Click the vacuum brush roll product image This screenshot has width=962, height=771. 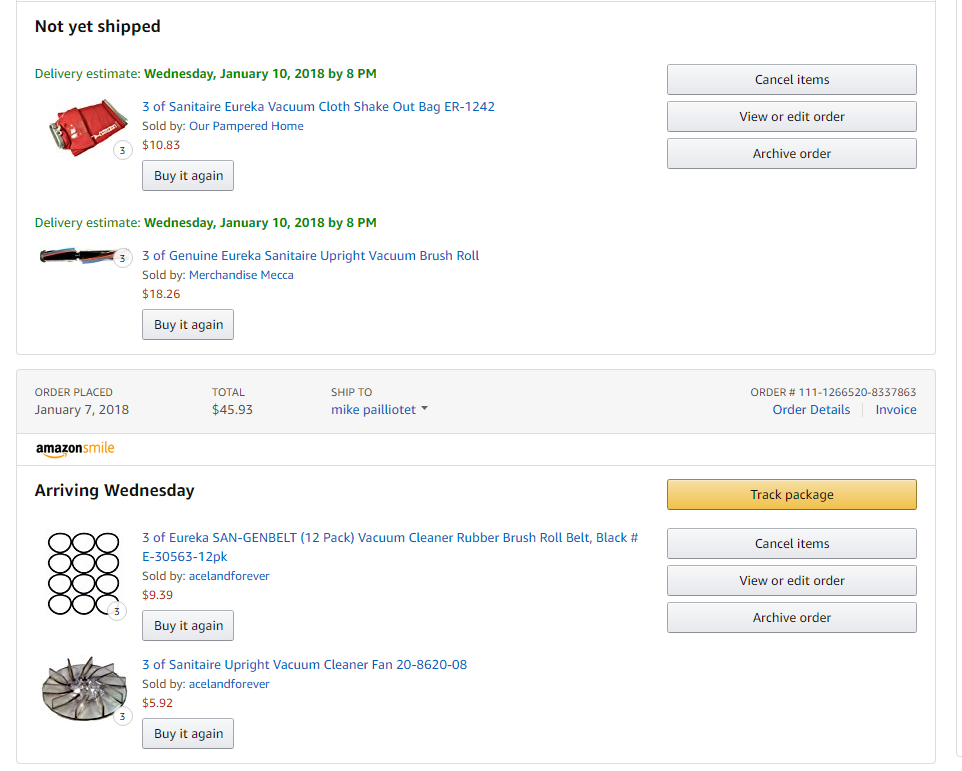78,257
